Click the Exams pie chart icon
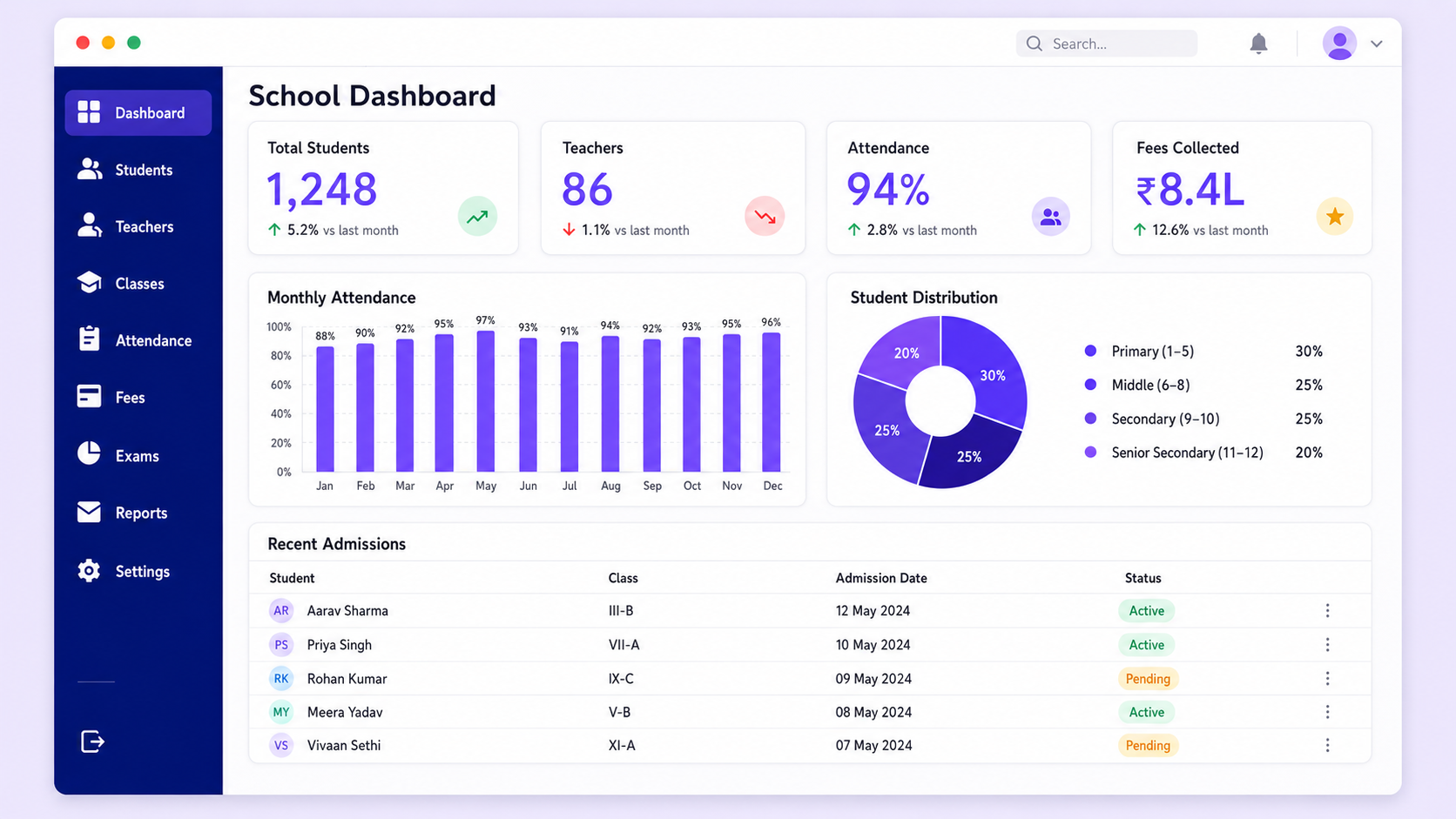 pos(89,453)
